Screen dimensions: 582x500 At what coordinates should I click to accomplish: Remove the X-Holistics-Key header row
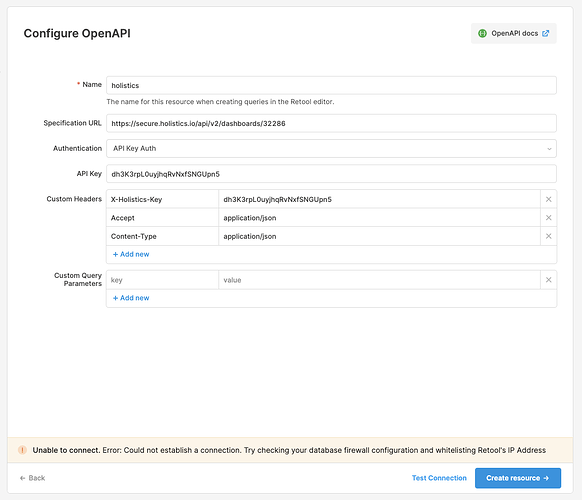[x=549, y=199]
